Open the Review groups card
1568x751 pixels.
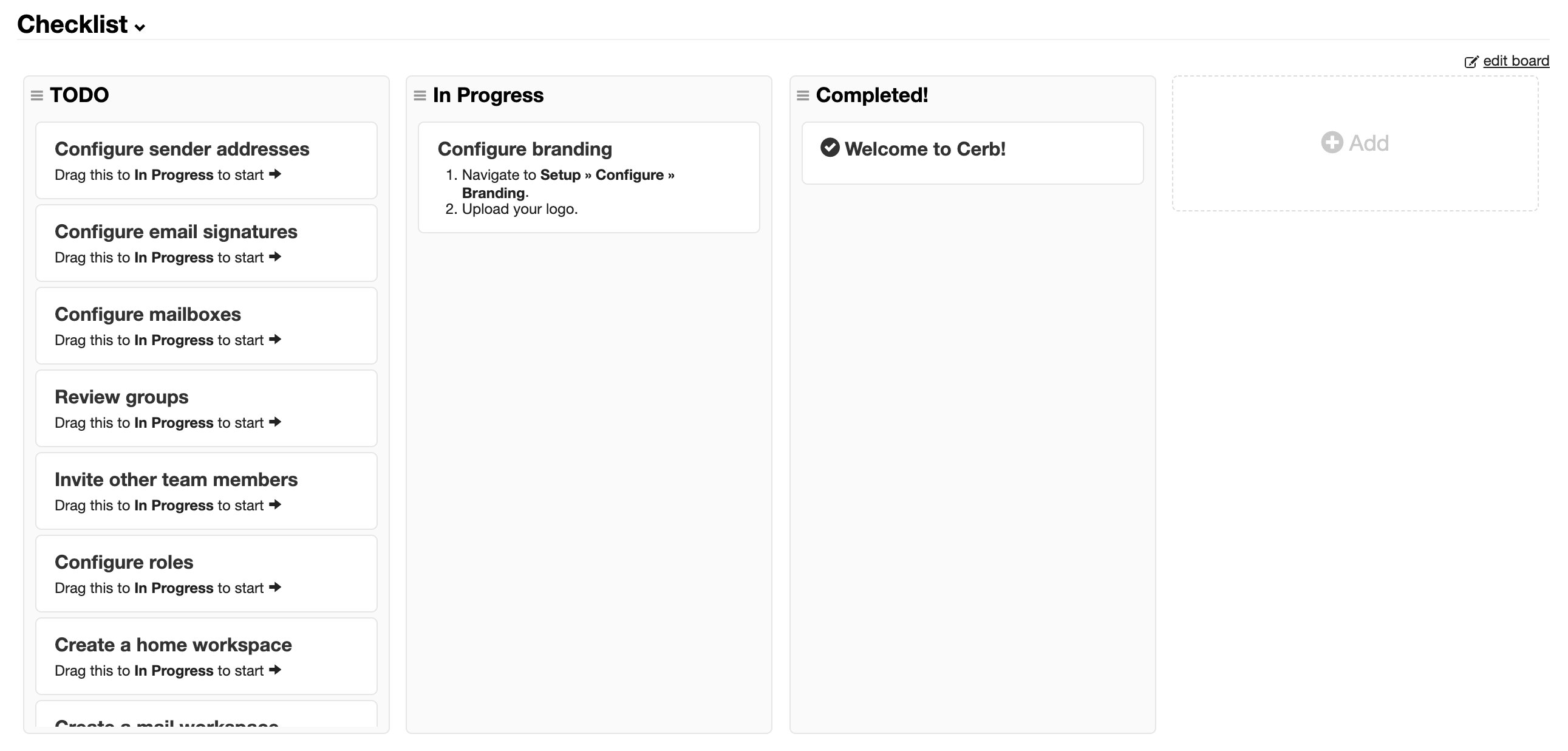point(206,408)
